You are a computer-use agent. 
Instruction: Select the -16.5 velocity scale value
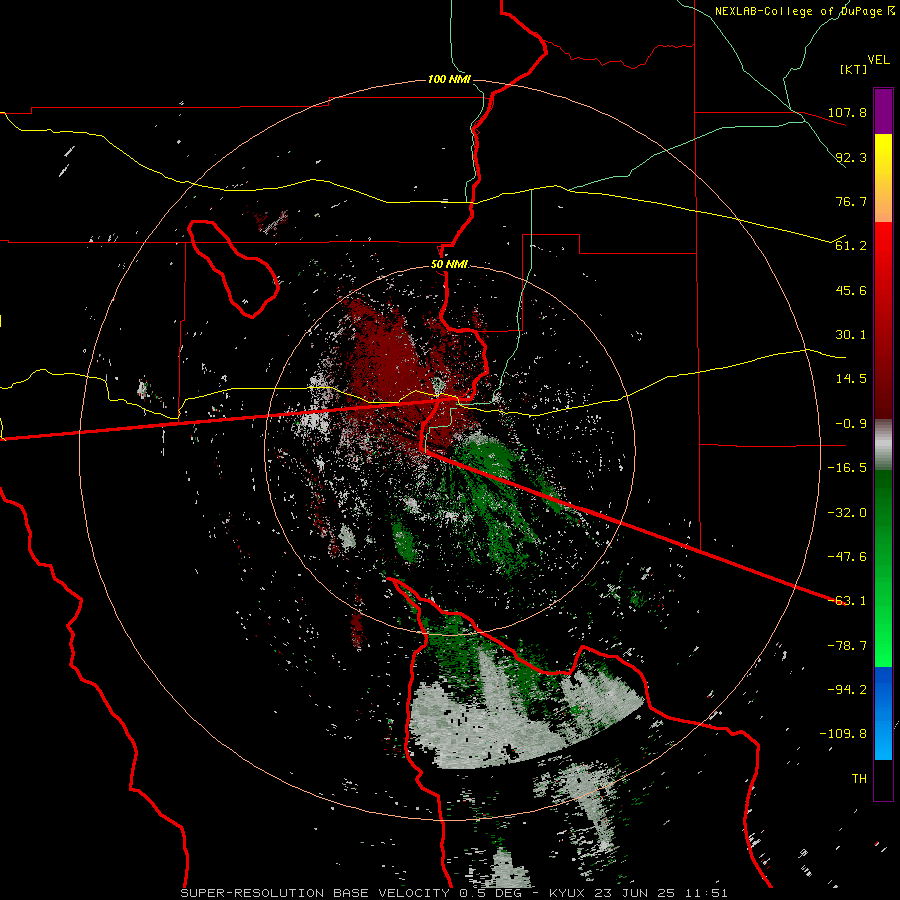[x=847, y=468]
